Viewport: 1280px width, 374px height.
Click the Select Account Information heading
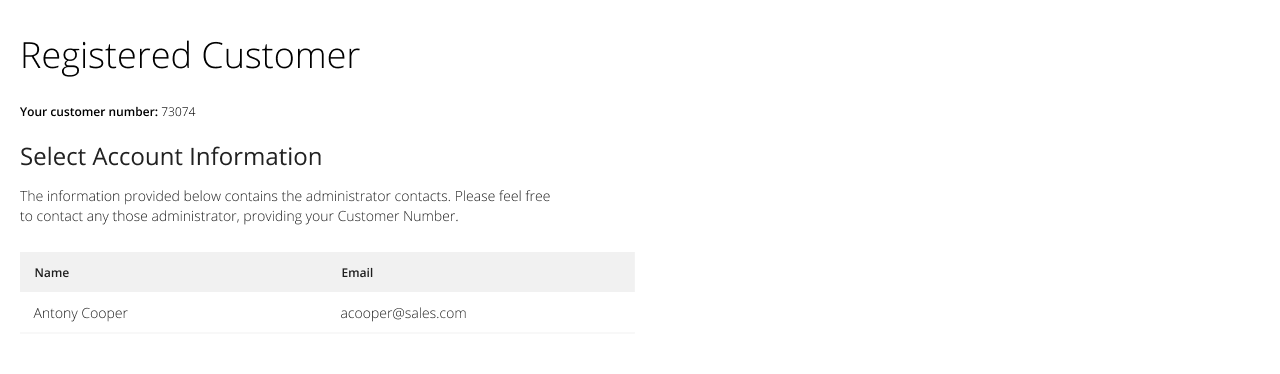(171, 157)
